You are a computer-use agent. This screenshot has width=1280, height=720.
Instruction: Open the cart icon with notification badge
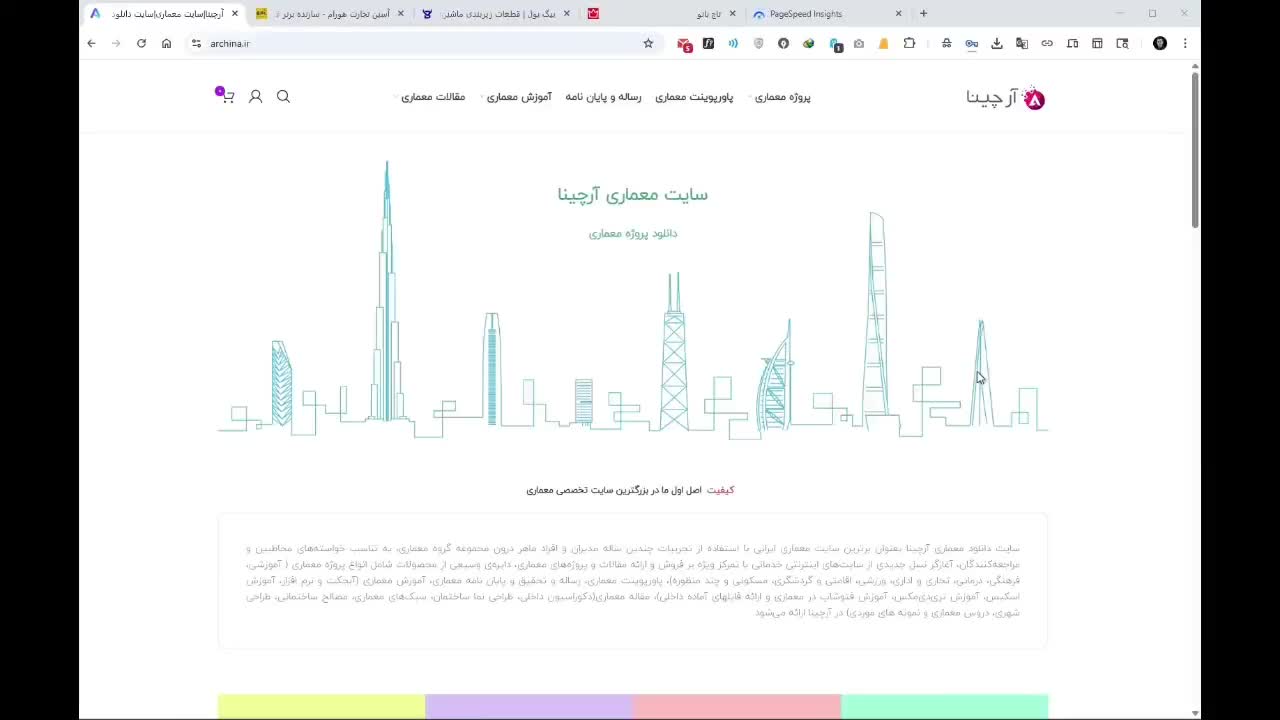point(228,97)
